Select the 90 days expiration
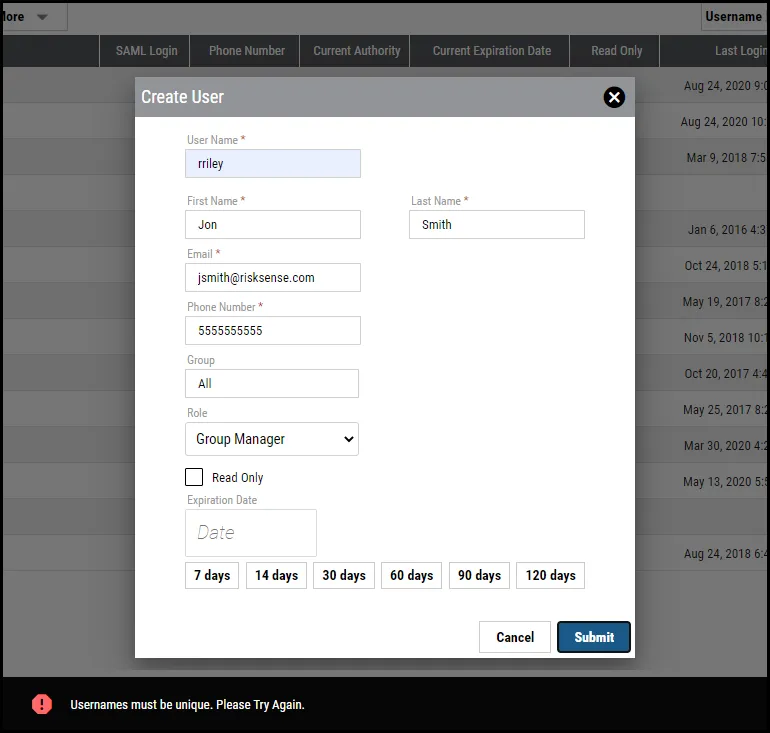Screen dimensions: 770x733 point(479,575)
